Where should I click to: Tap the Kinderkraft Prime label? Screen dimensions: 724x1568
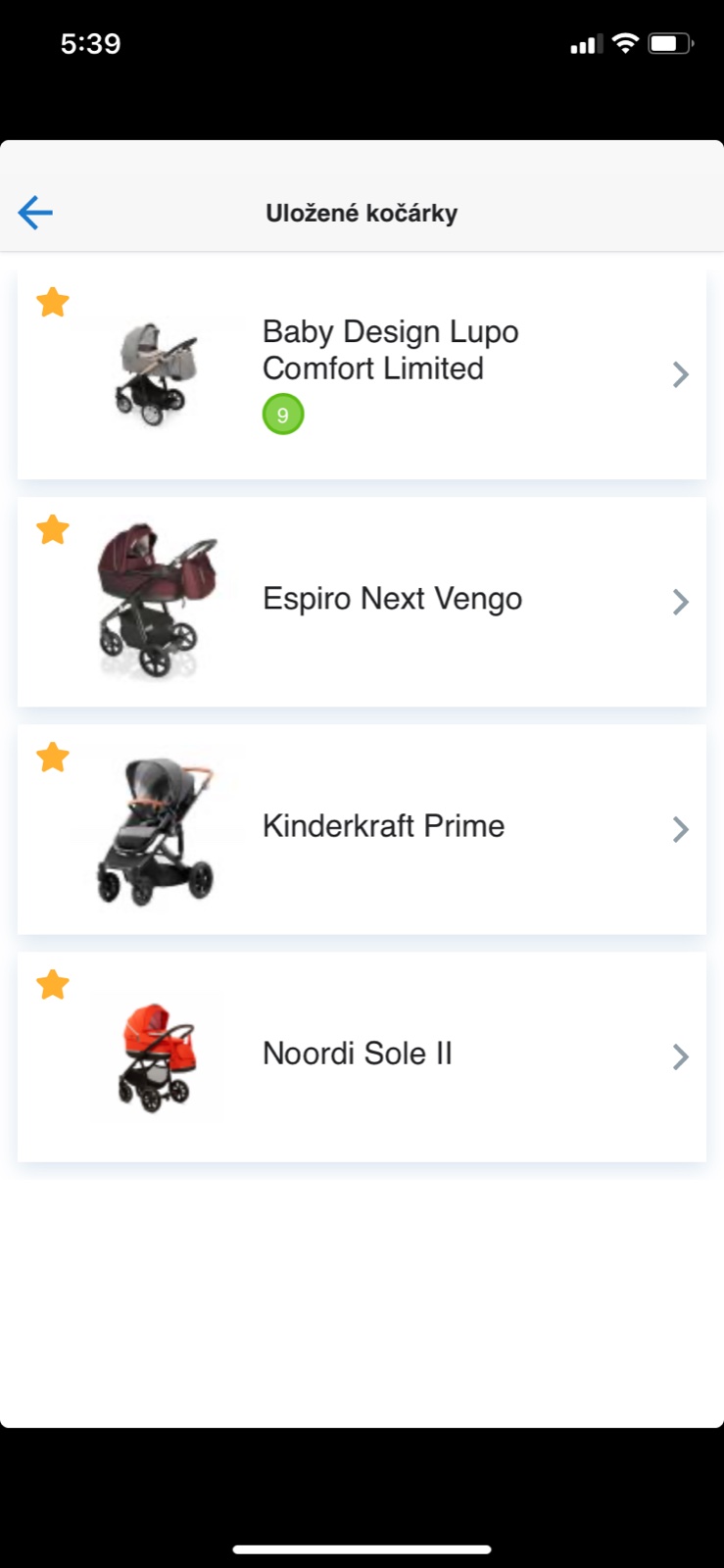[383, 826]
